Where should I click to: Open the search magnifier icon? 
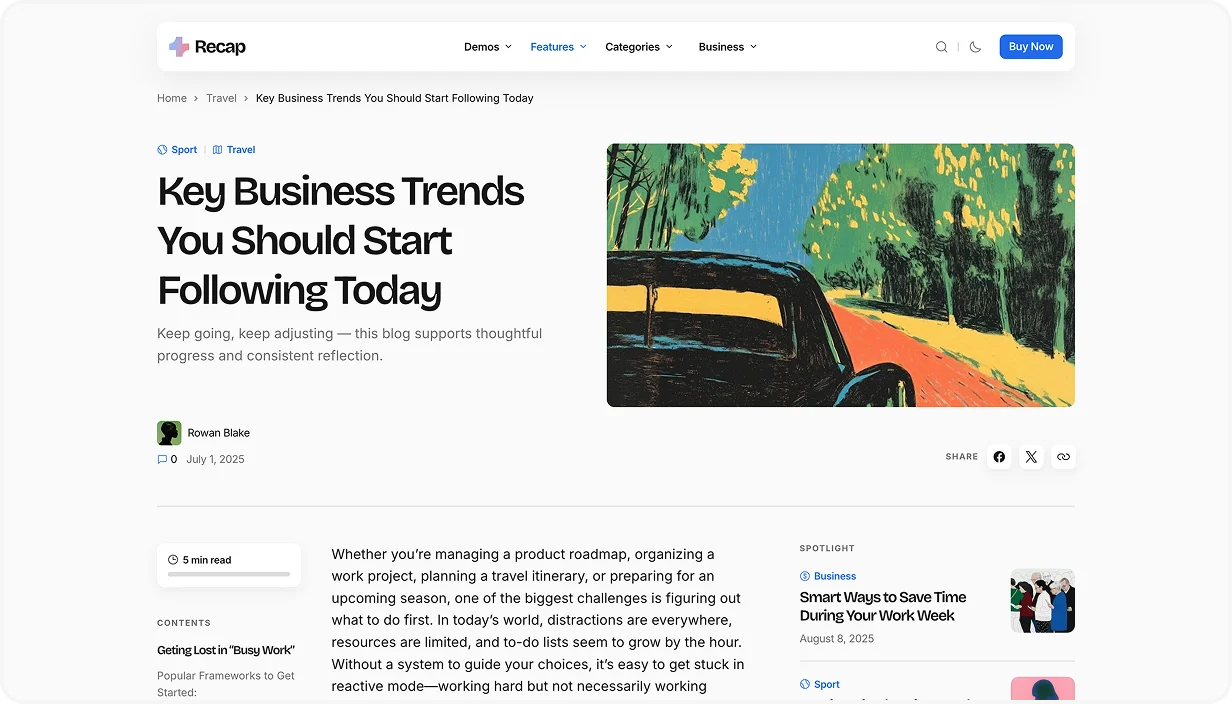click(x=941, y=47)
